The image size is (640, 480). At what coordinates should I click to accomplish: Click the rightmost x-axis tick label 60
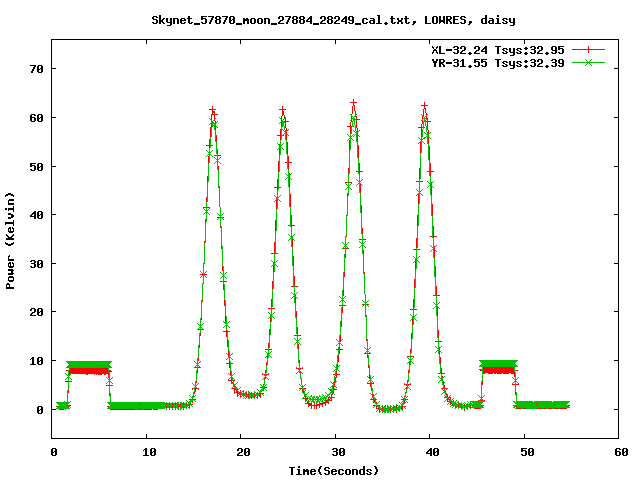pos(621,452)
